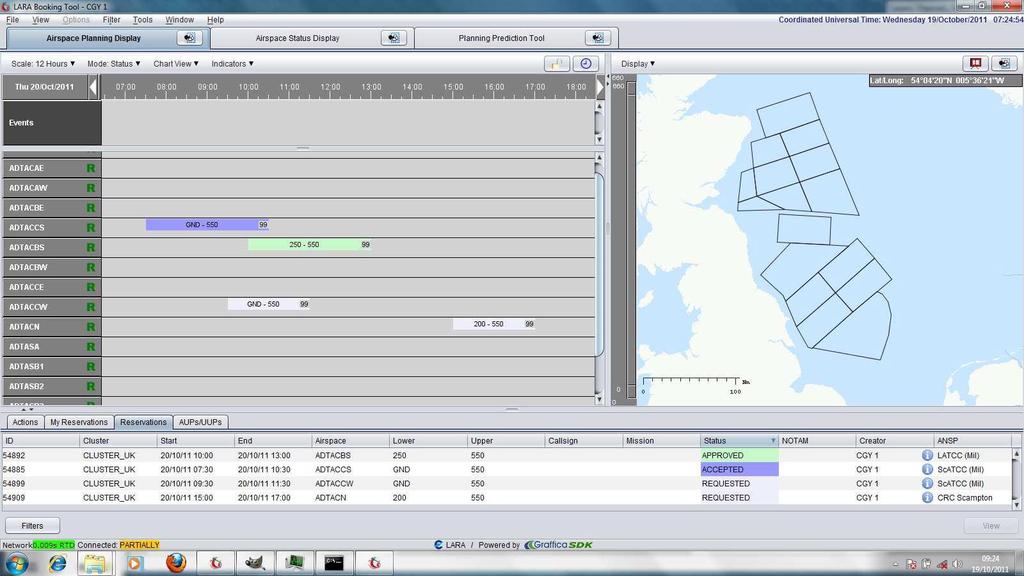Open the Windows Start menu
This screenshot has width=1024, height=576.
tap(17, 563)
